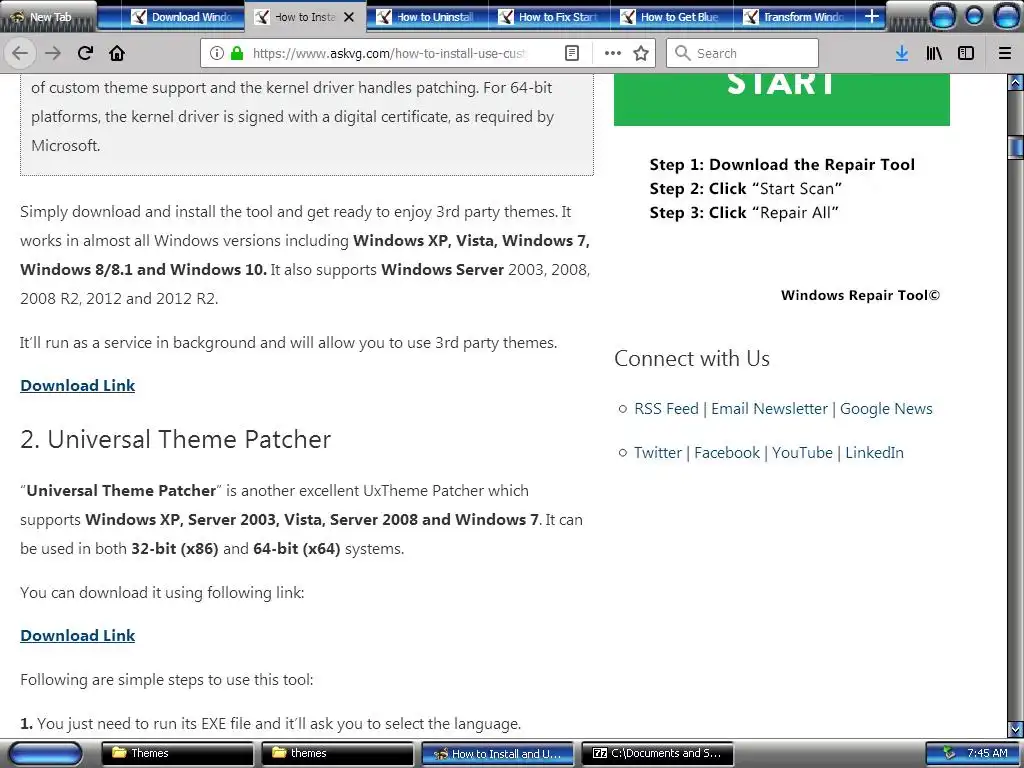Open the library bookshelf icon
Image resolution: width=1024 pixels, height=768 pixels.
pos(934,53)
